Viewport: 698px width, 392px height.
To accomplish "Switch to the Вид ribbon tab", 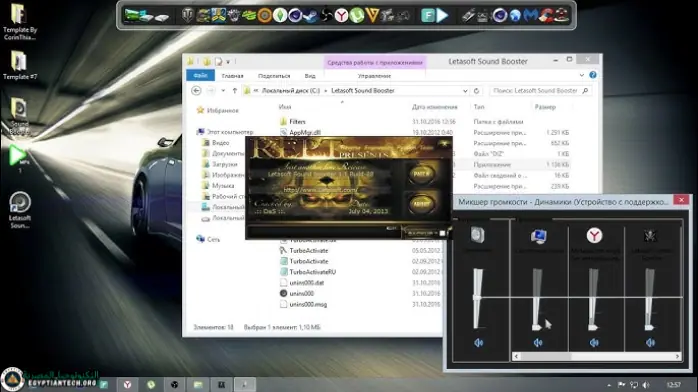I will 310,76.
